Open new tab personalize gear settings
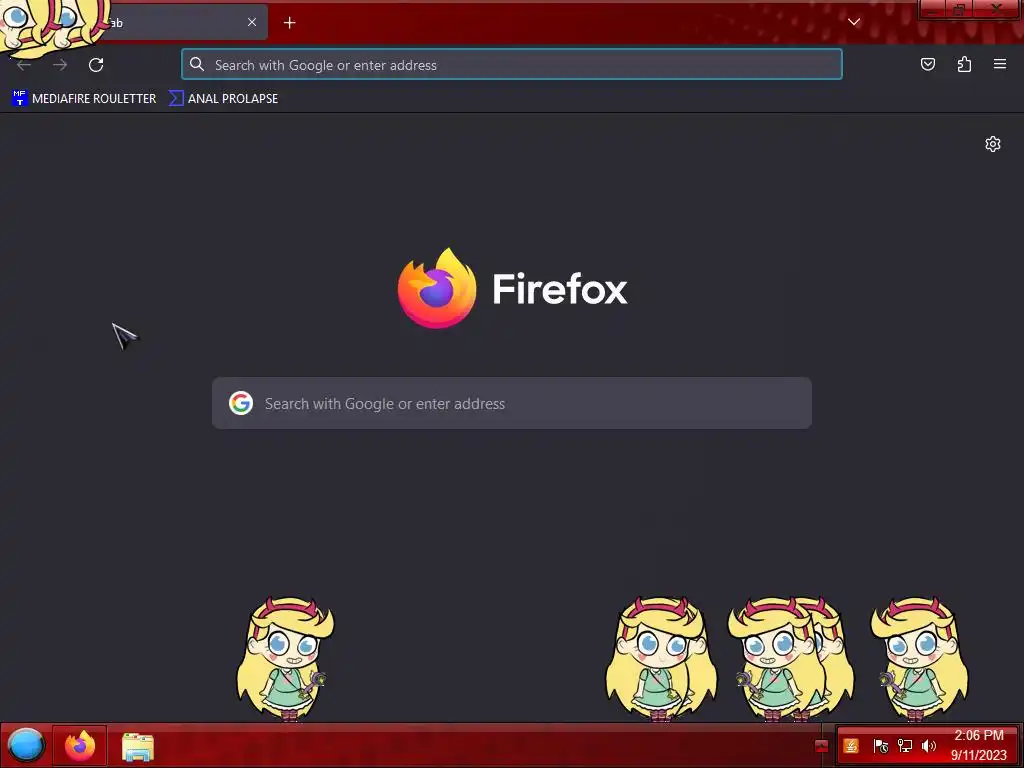 [993, 144]
